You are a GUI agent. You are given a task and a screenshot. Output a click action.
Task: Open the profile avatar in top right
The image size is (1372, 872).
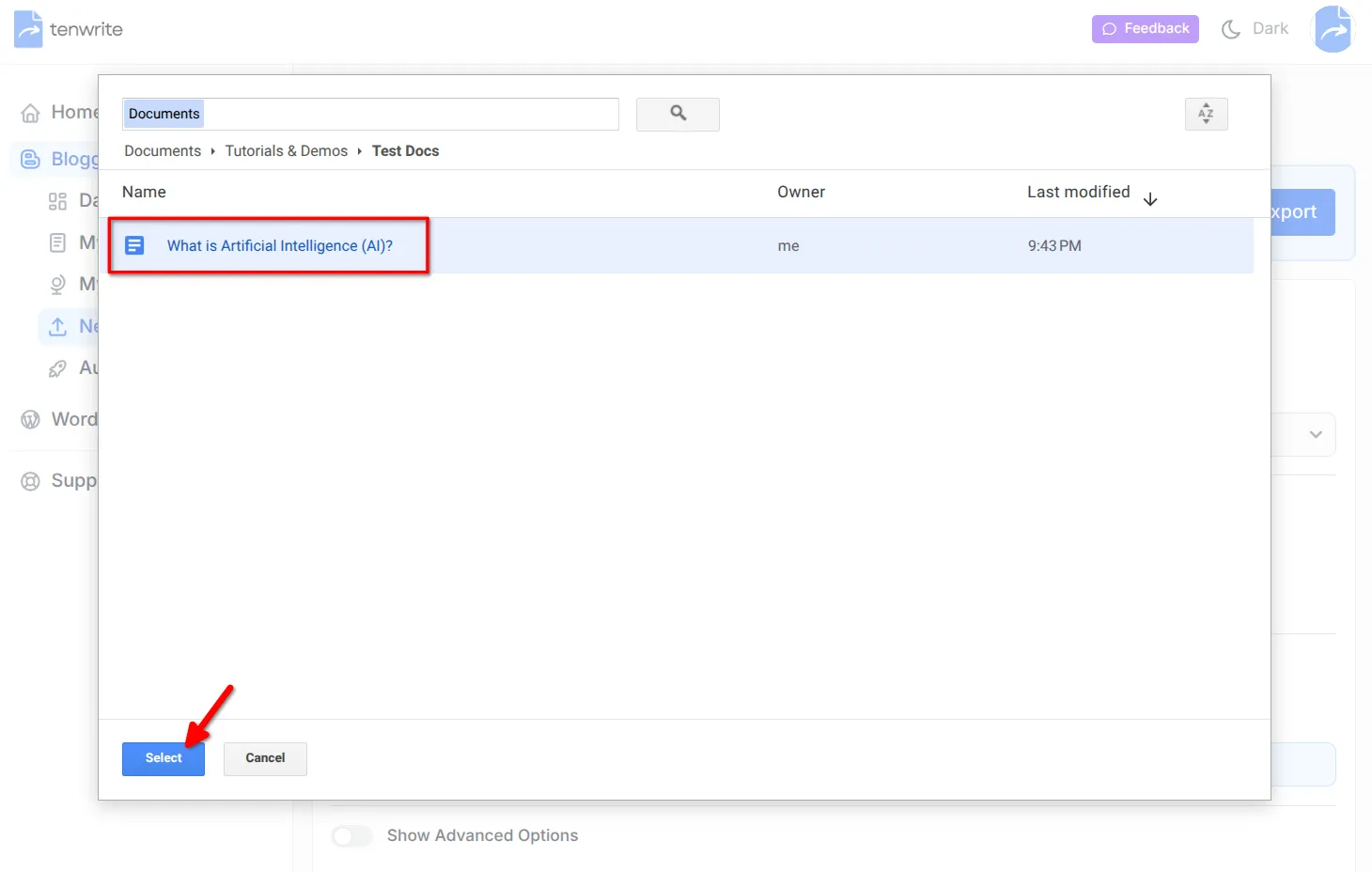(1333, 28)
